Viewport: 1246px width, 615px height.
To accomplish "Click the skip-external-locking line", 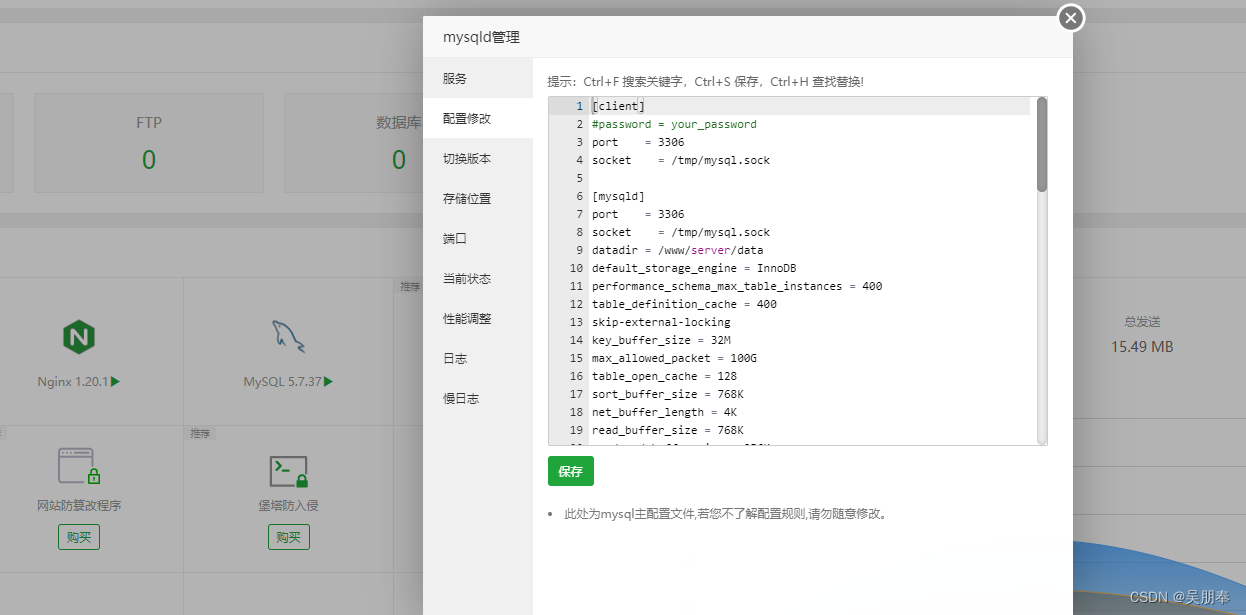I will pyautogui.click(x=661, y=322).
